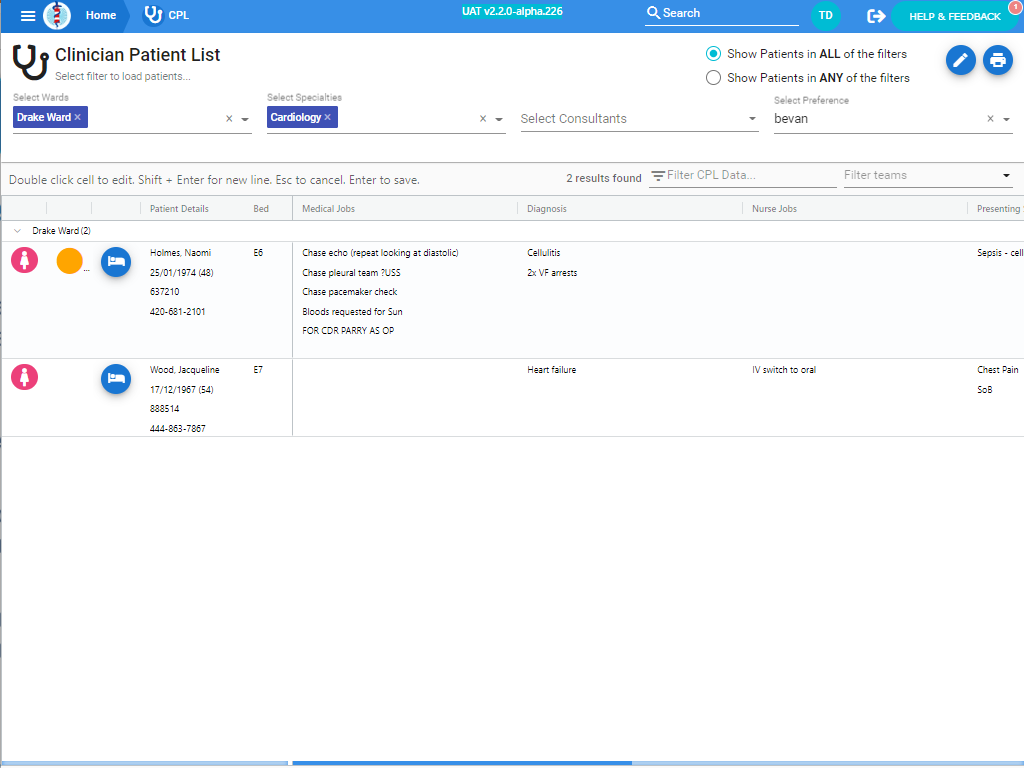1024x768 pixels.
Task: Click Heart failure diagnosis cell
Action: [x=551, y=370]
